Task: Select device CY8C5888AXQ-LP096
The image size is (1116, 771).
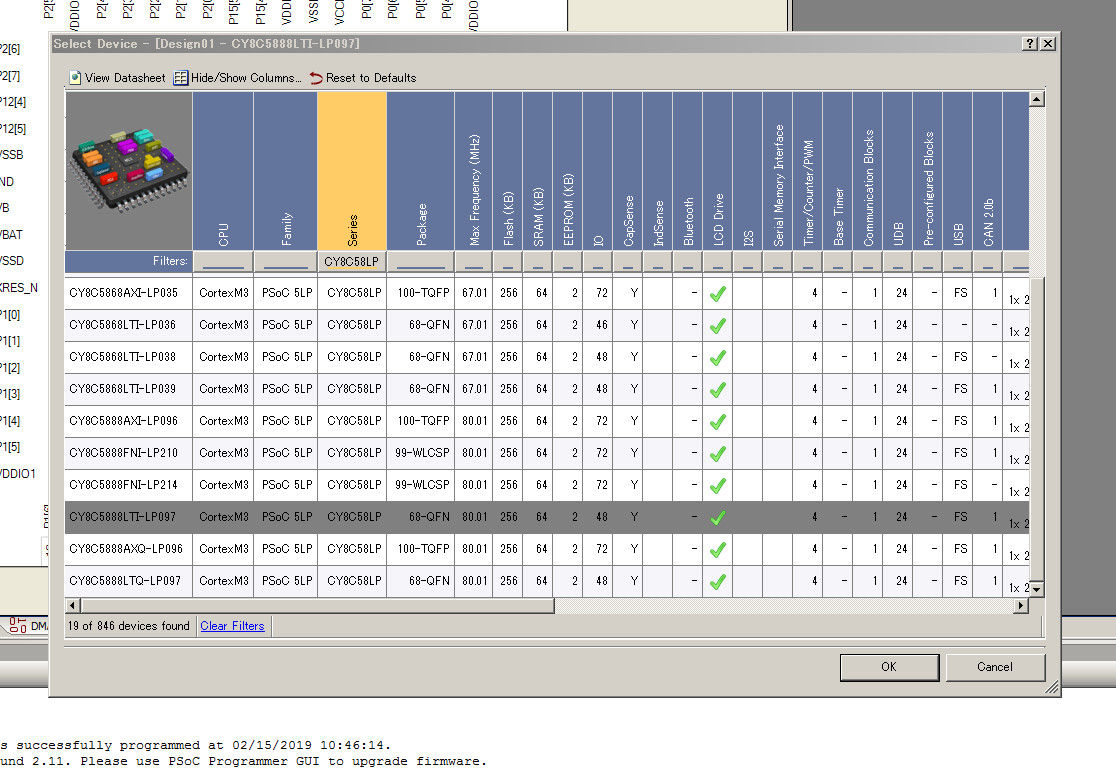Action: [x=126, y=550]
